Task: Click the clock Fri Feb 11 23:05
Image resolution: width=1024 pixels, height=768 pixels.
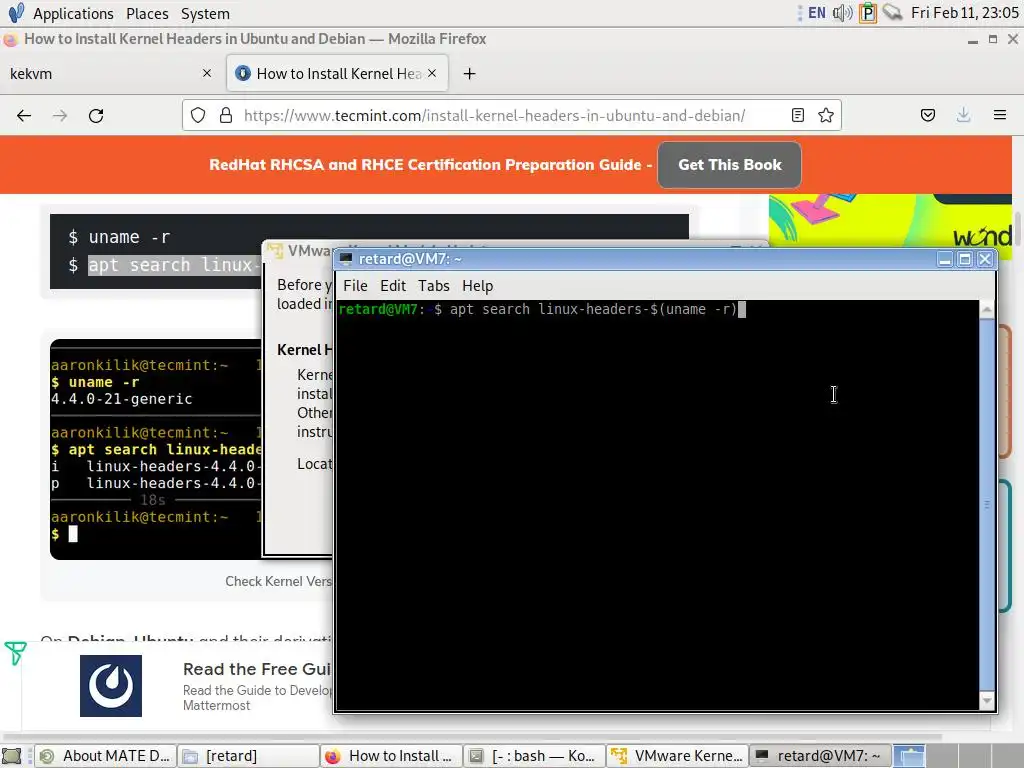Action: coord(965,13)
